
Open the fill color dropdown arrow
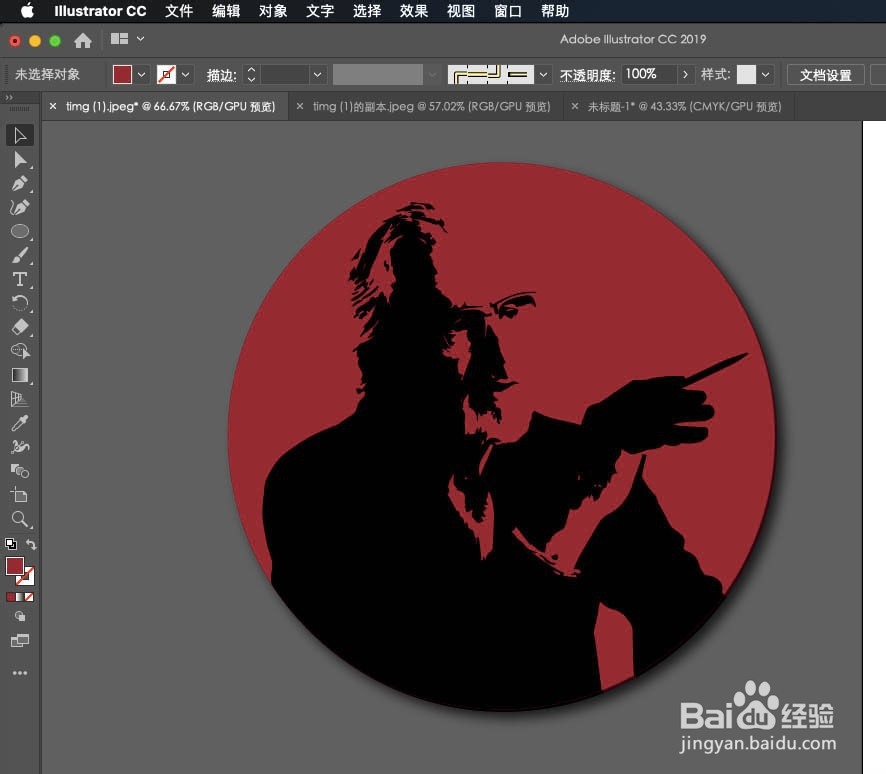[x=142, y=75]
